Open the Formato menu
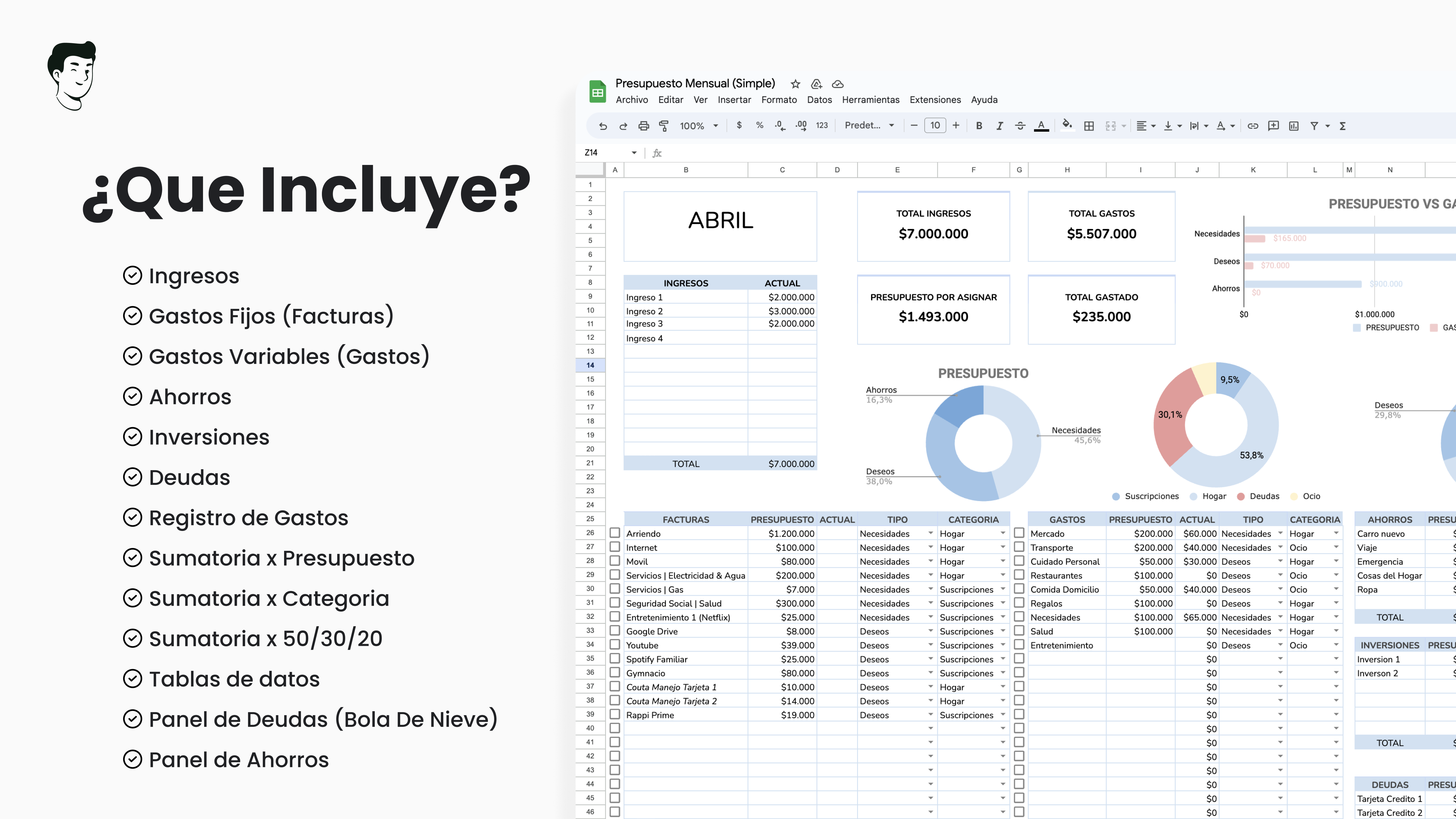The height and width of the screenshot is (819, 1456). 779,100
